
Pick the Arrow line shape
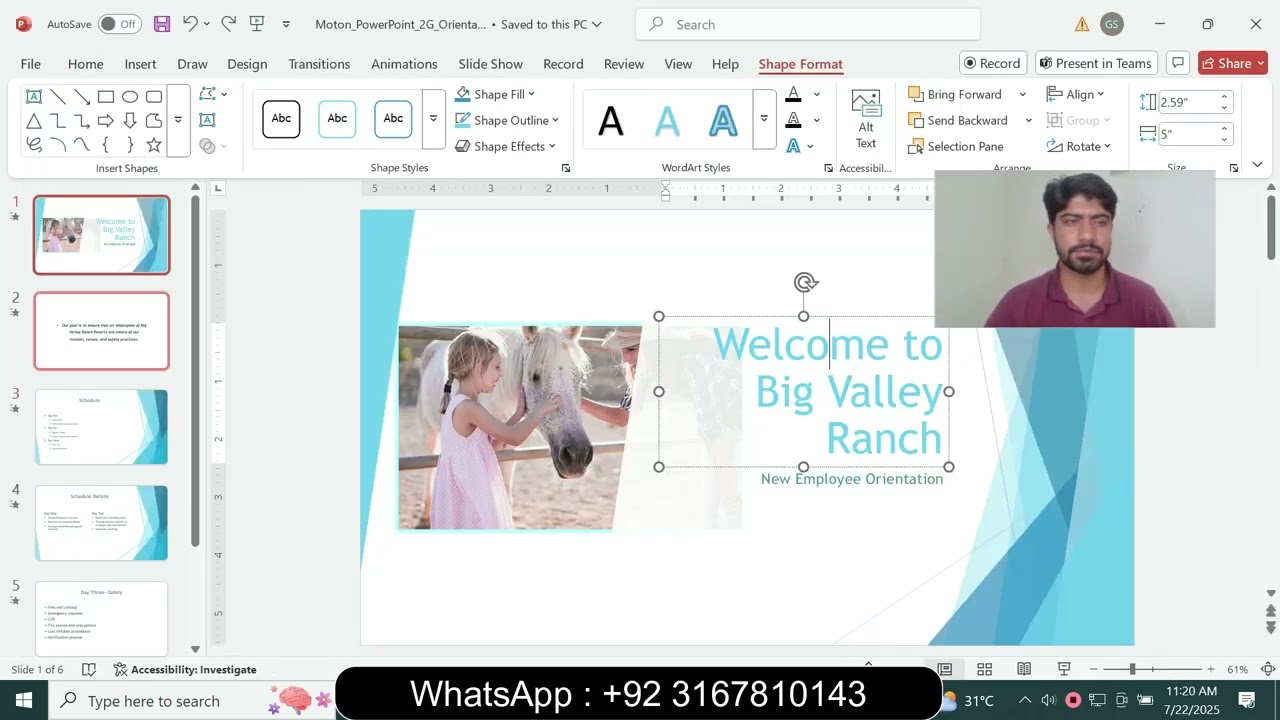[82, 97]
